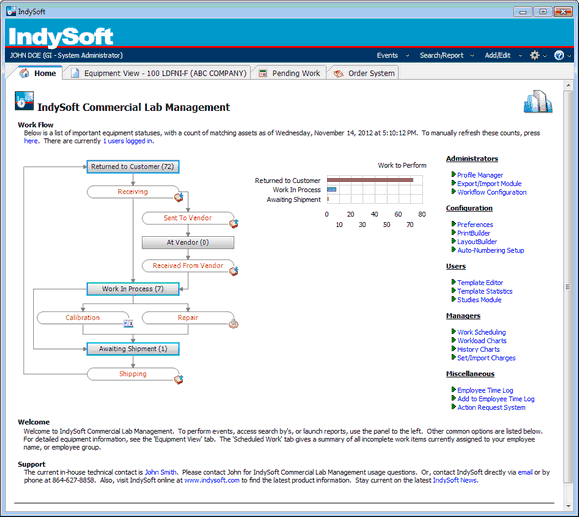Open the Action Request System link
This screenshot has height=517, width=579.
[491, 408]
